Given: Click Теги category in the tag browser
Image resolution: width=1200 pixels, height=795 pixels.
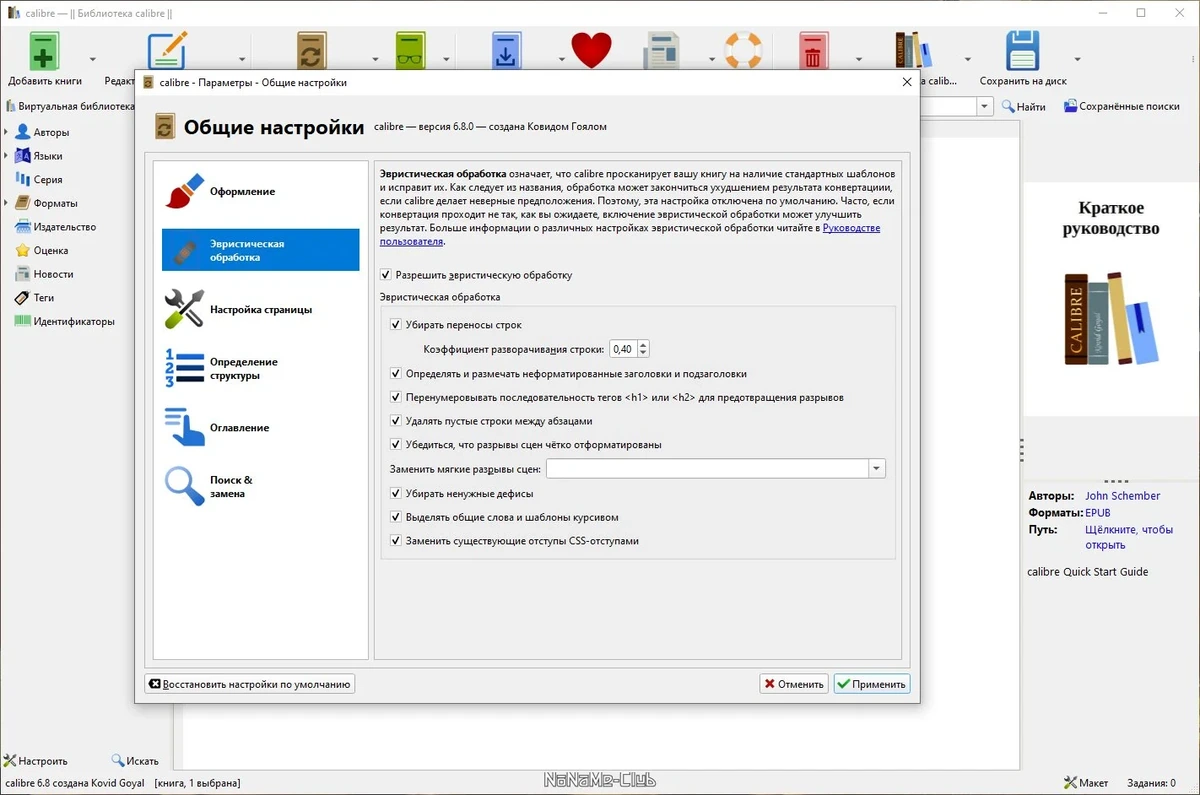Looking at the screenshot, I should pos(43,297).
